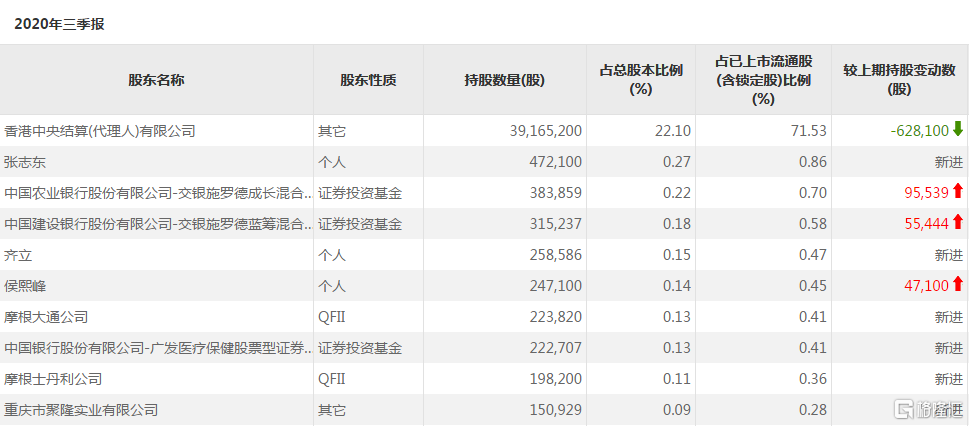Click the 股东名称 column header

pyautogui.click(x=156, y=80)
